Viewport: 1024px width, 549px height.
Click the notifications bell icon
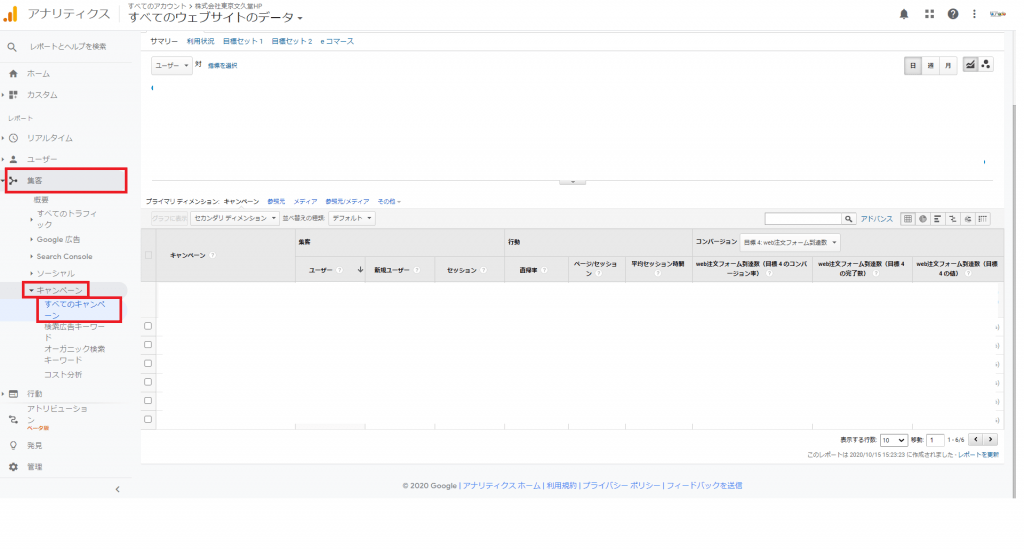click(904, 14)
